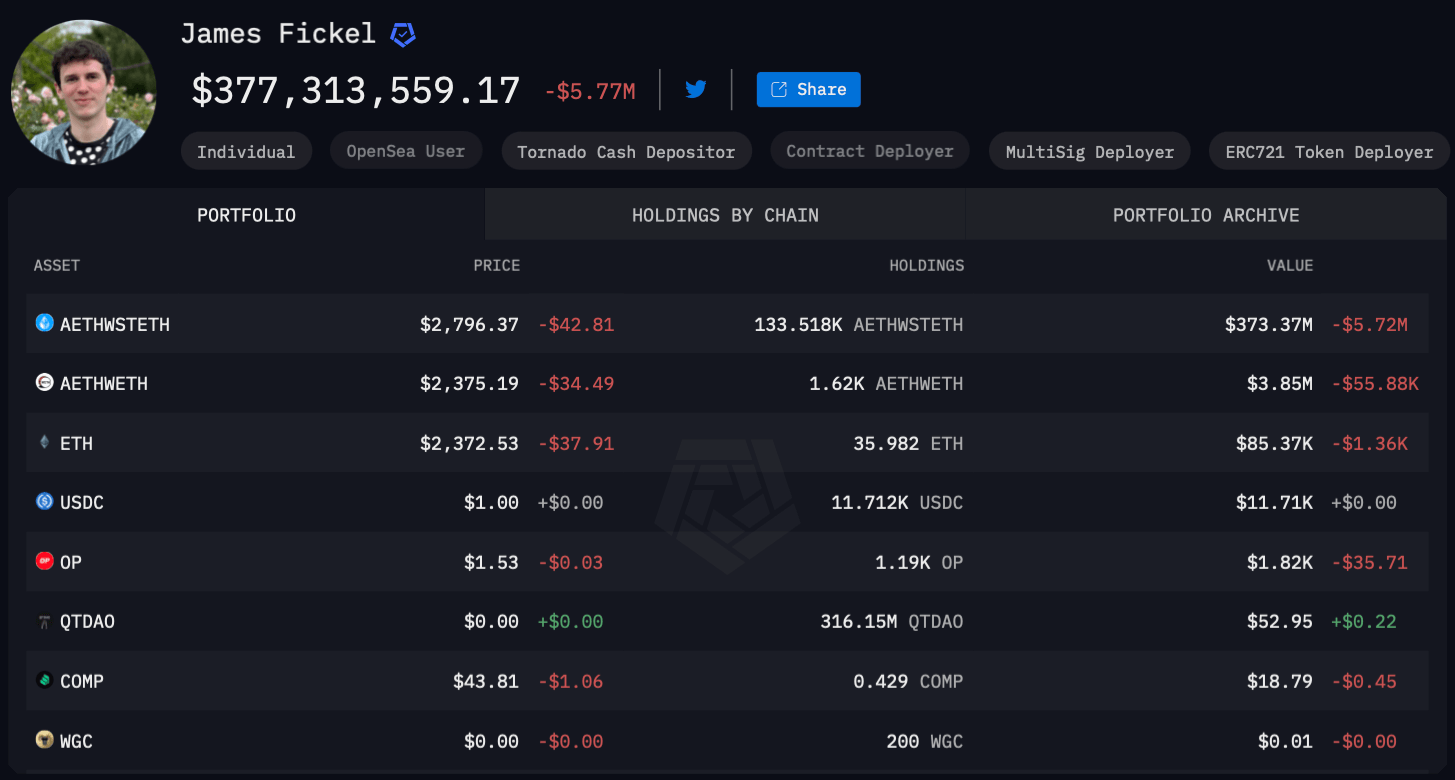Sort by the VALUE column header
The width and height of the screenshot is (1455, 780).
pyautogui.click(x=1290, y=265)
